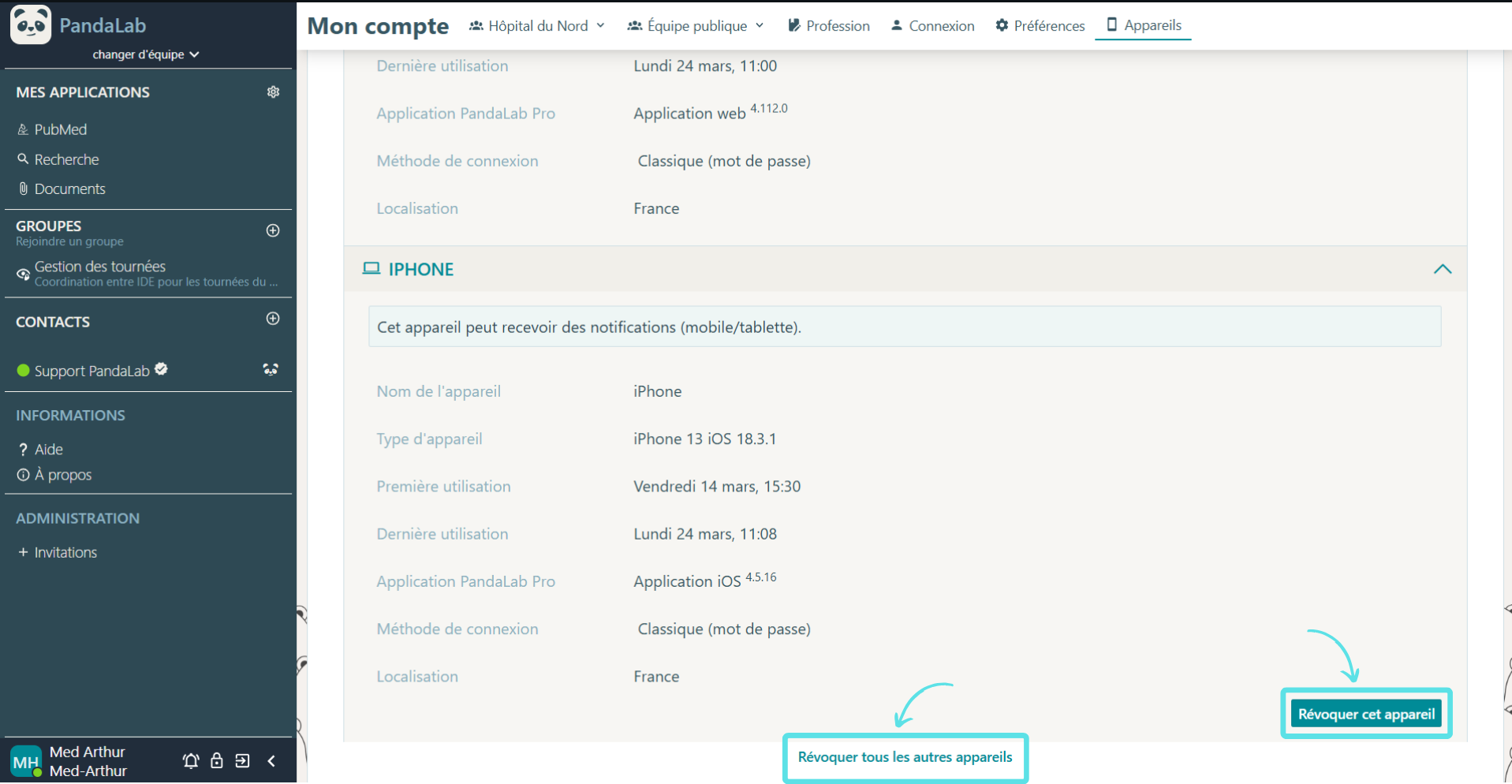1512x784 pixels.
Task: Open the changer d'équipe dropdown
Action: [x=146, y=54]
